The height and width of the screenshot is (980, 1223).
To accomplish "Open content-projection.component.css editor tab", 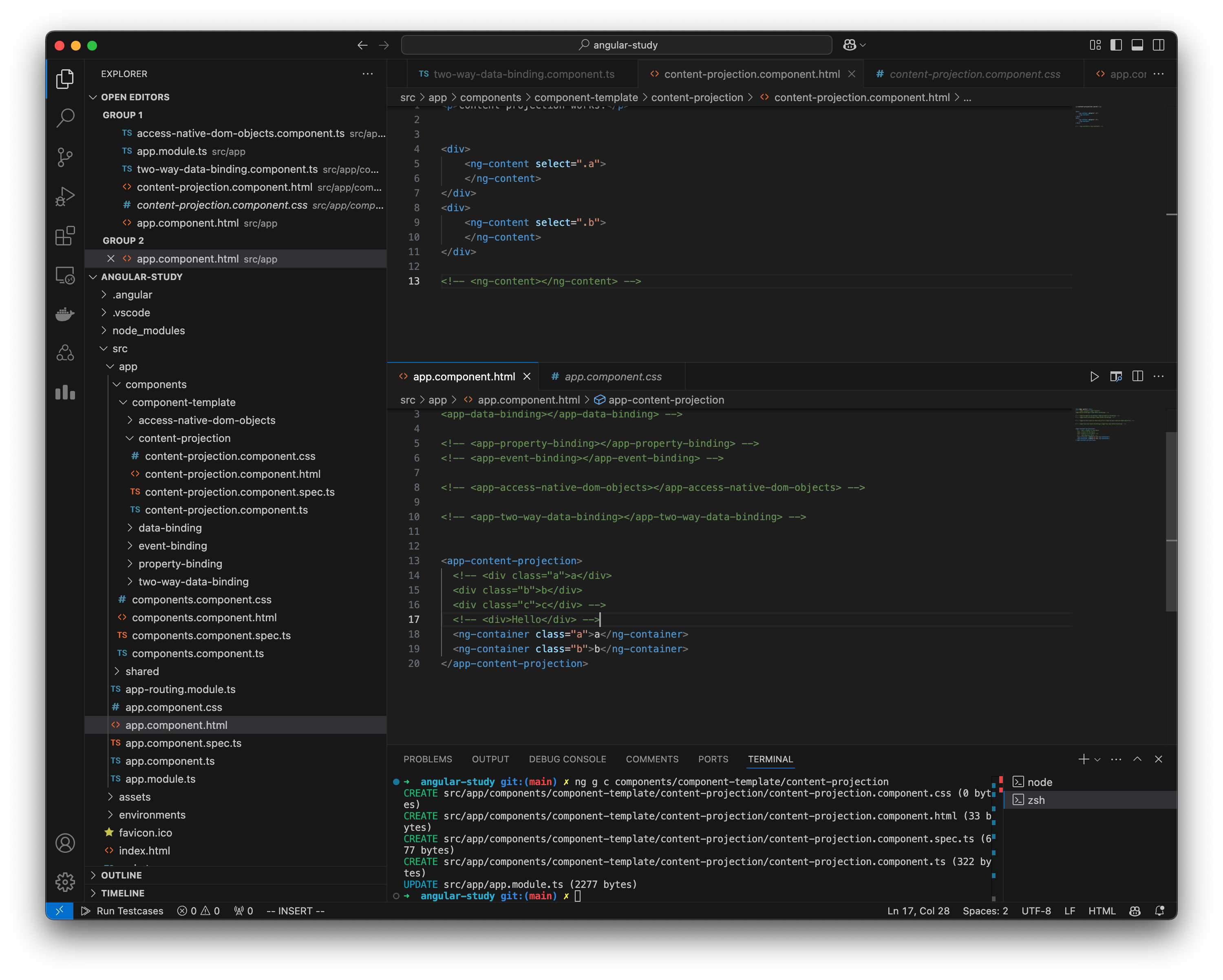I will pos(974,74).
